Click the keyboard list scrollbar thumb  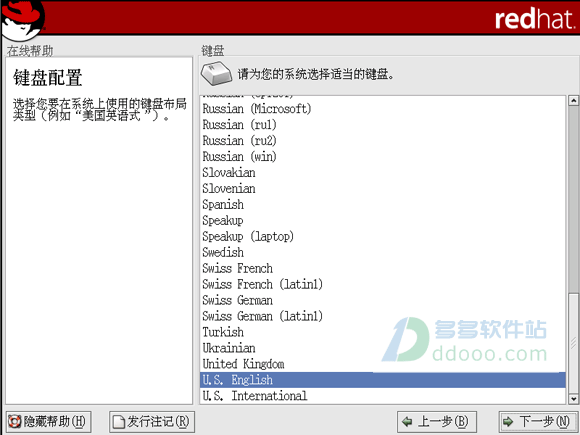pyautogui.click(x=573, y=344)
